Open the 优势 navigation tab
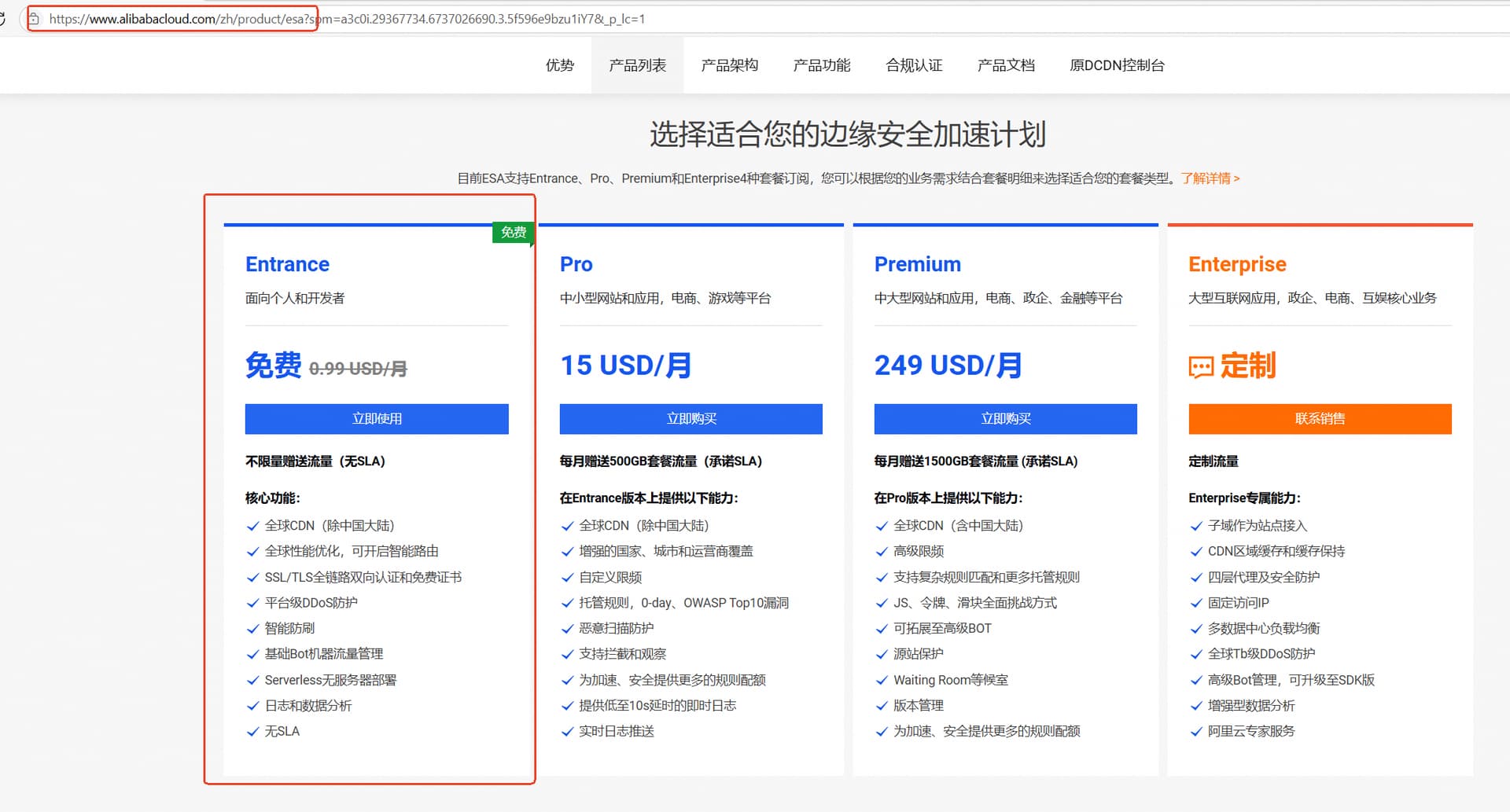 (559, 65)
